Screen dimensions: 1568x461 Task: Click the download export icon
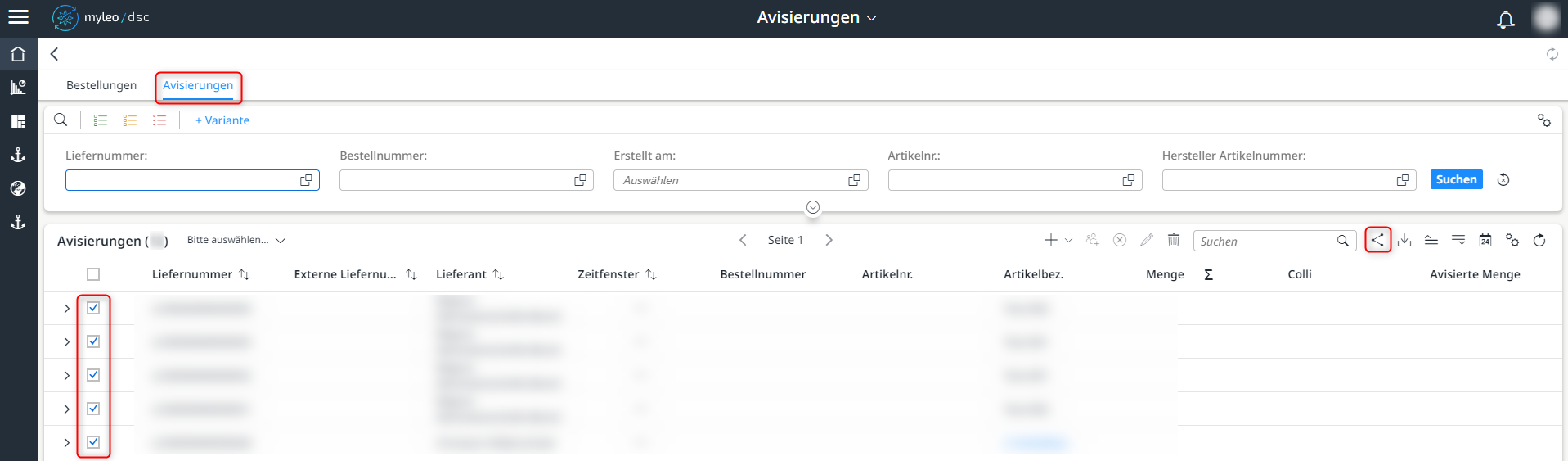pyautogui.click(x=1404, y=240)
